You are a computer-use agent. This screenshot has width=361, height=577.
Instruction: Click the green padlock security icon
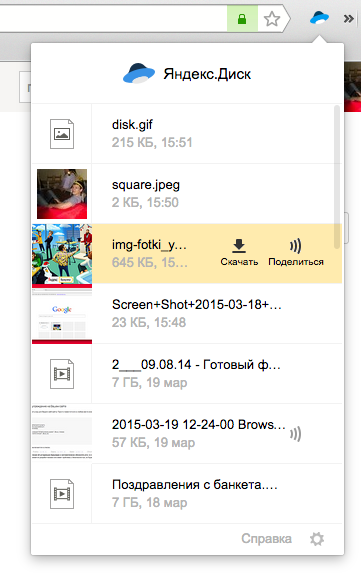pos(242,19)
